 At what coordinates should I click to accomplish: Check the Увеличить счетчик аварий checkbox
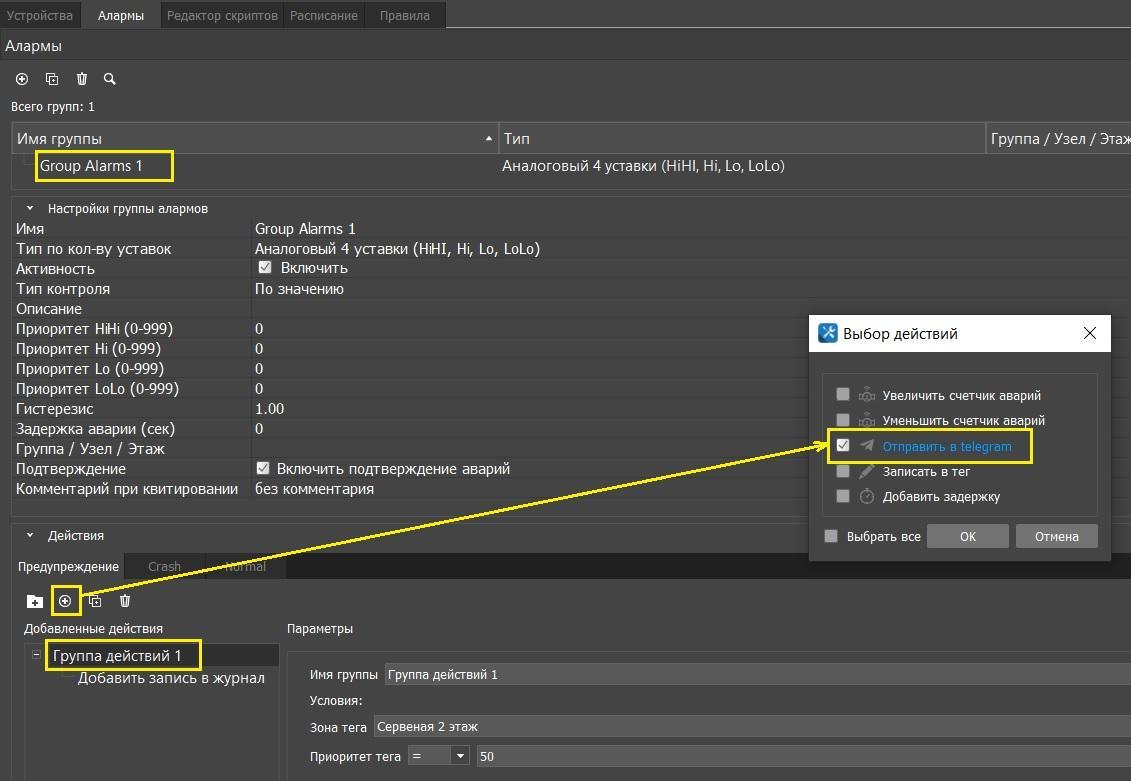coord(843,395)
